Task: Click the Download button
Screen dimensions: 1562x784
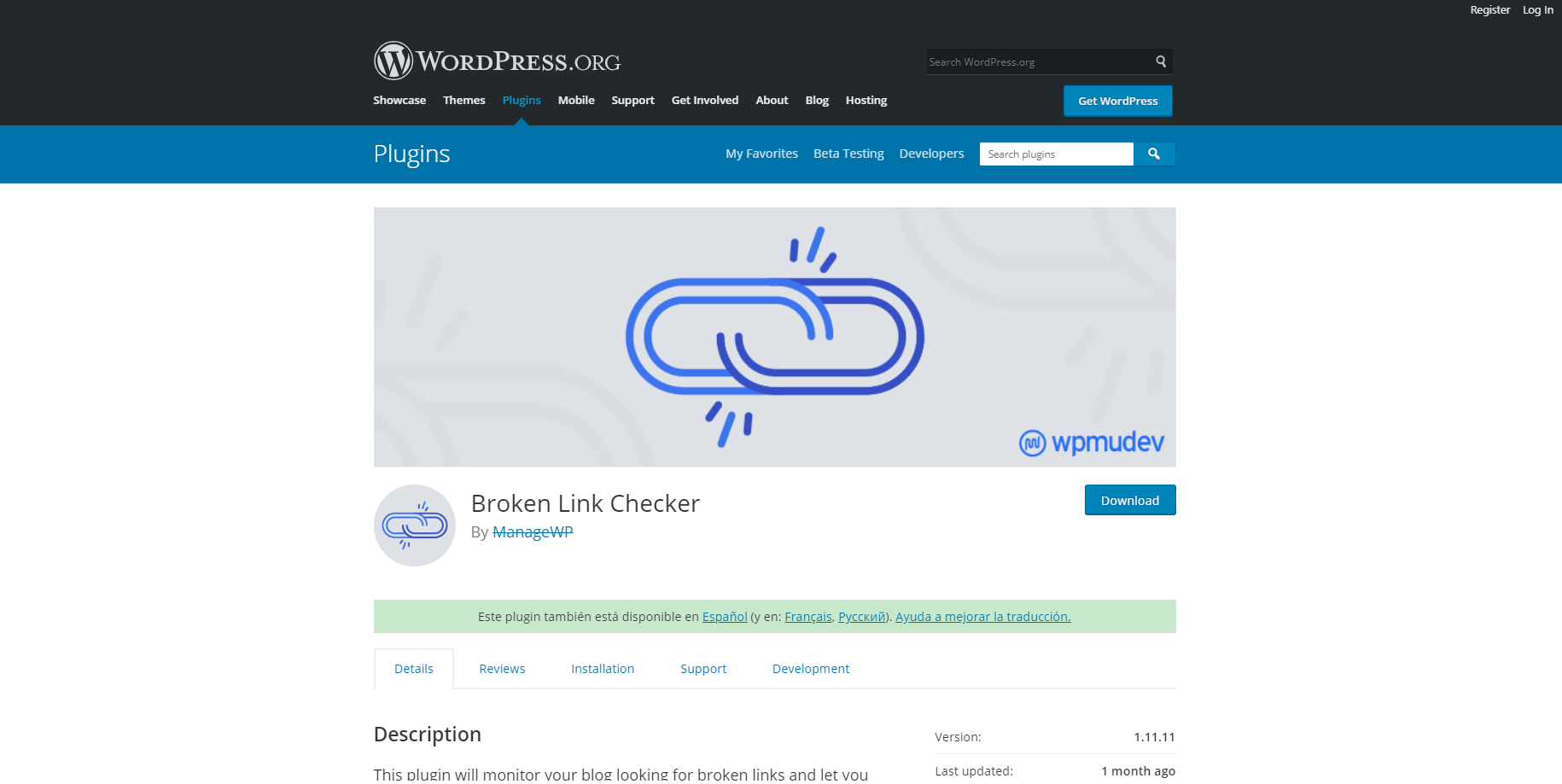Action: 1130,500
